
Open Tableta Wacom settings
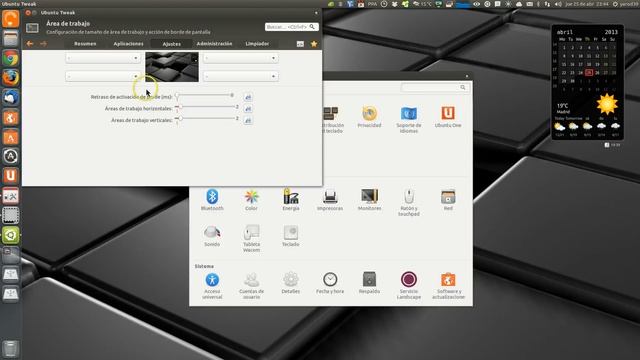click(251, 232)
